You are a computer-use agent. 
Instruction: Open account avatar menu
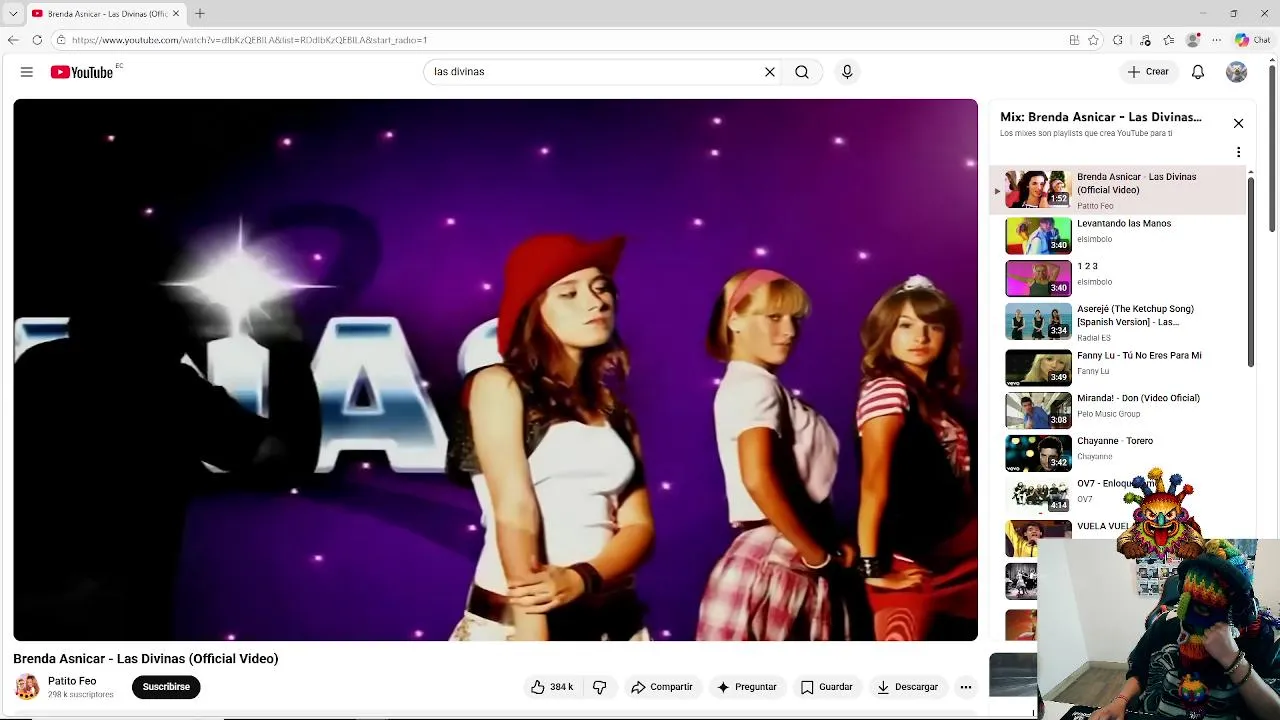pyautogui.click(x=1237, y=72)
